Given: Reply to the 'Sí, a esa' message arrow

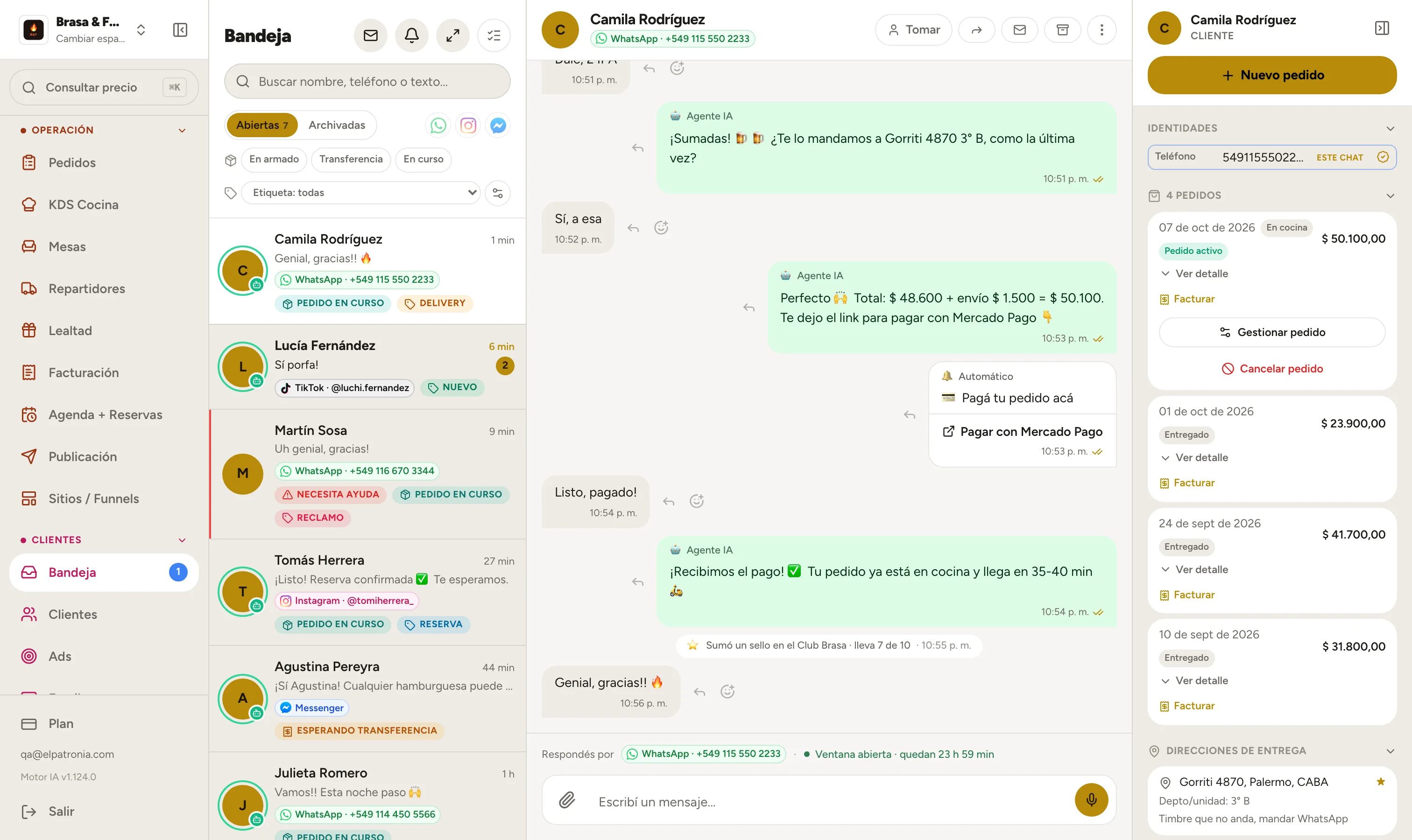Looking at the screenshot, I should point(633,229).
